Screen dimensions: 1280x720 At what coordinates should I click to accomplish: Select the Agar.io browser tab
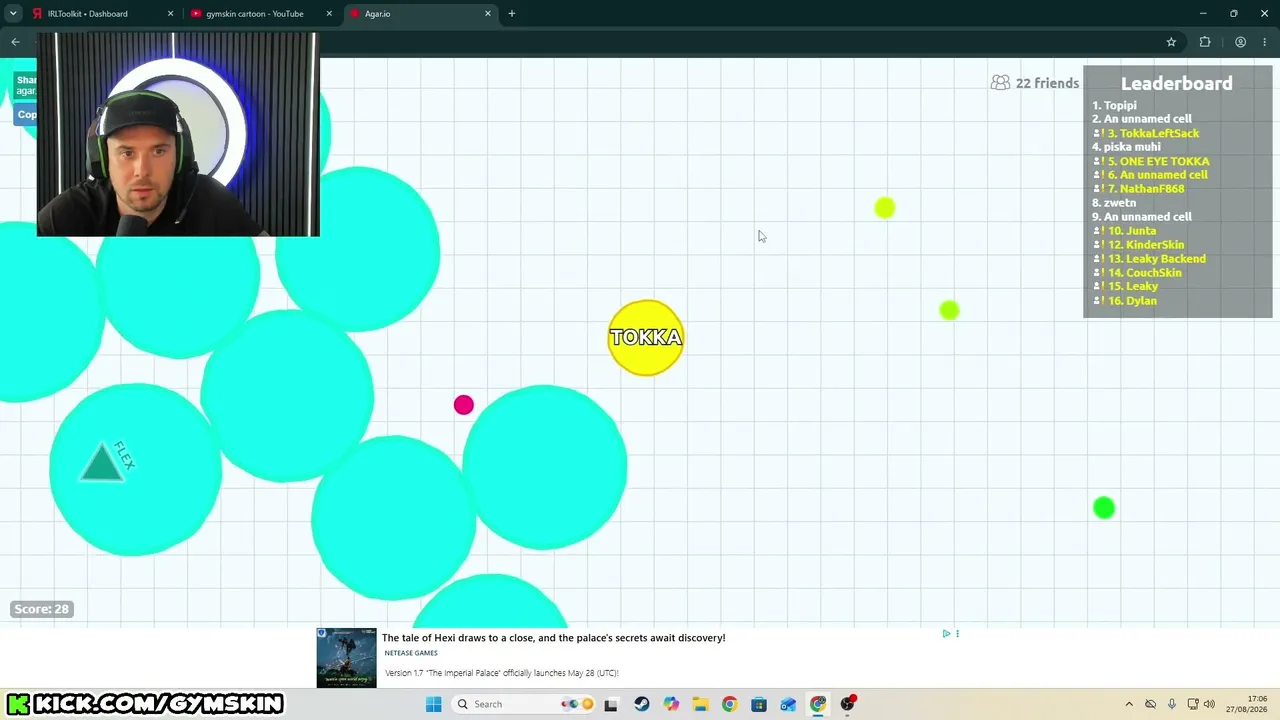420,14
